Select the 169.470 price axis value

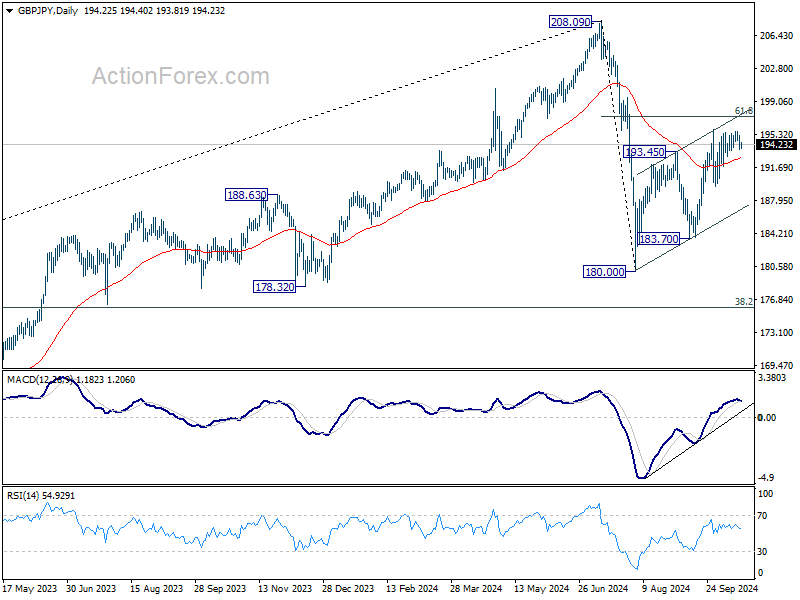click(x=777, y=365)
